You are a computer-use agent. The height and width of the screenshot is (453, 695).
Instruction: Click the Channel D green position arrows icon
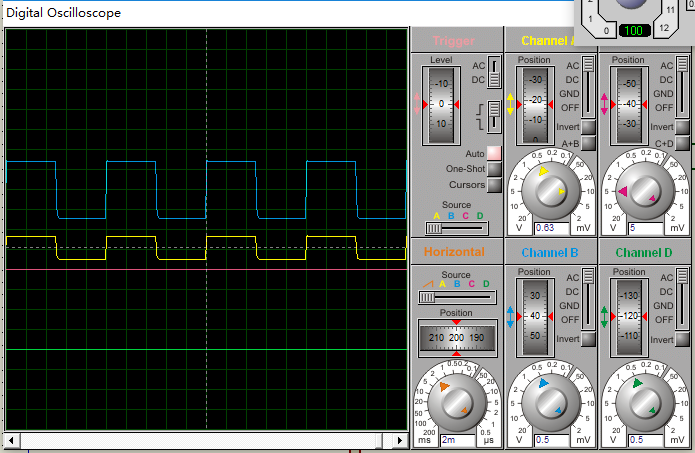[x=604, y=316]
